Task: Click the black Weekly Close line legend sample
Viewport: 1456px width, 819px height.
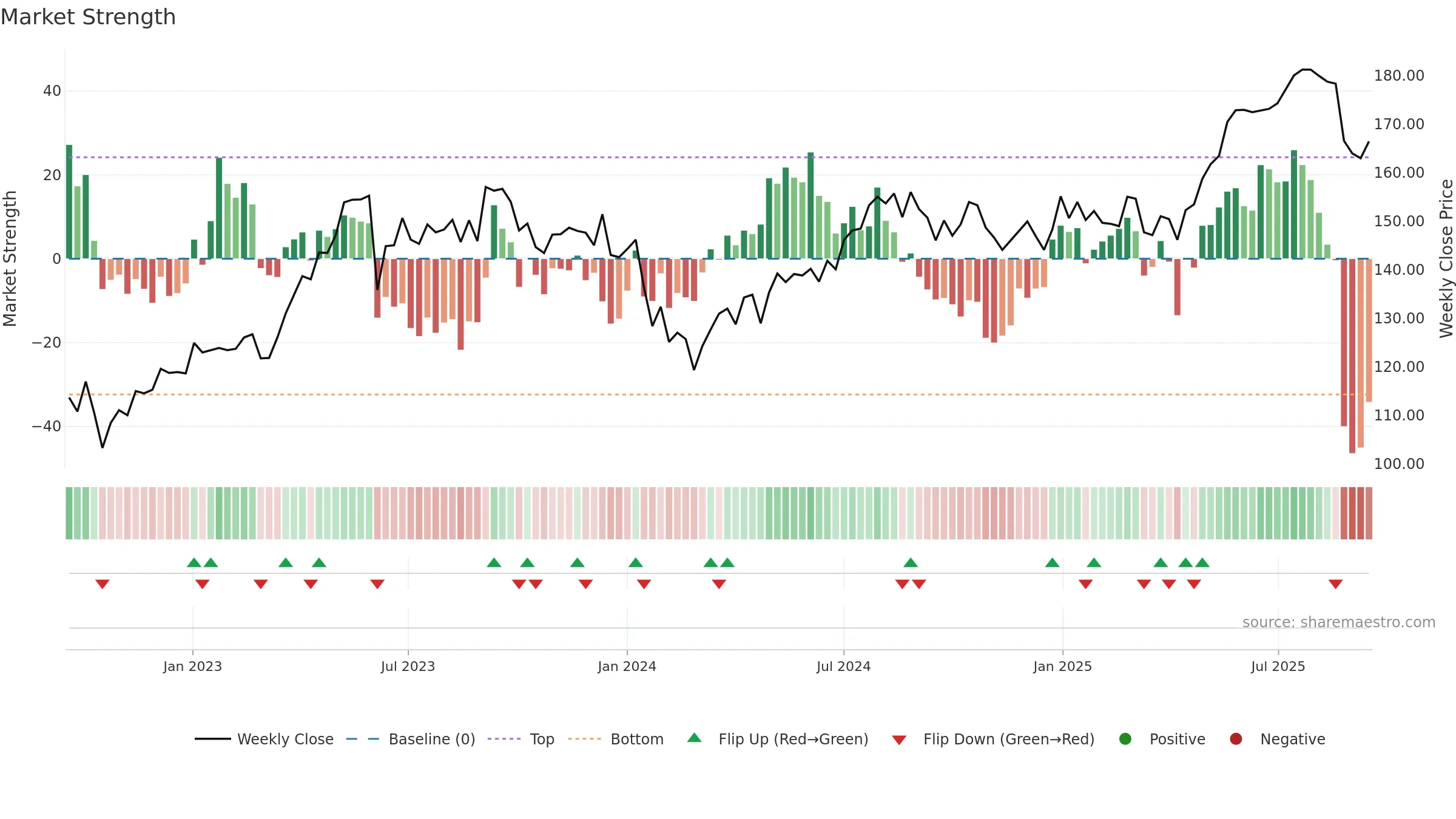Action: coord(213,739)
